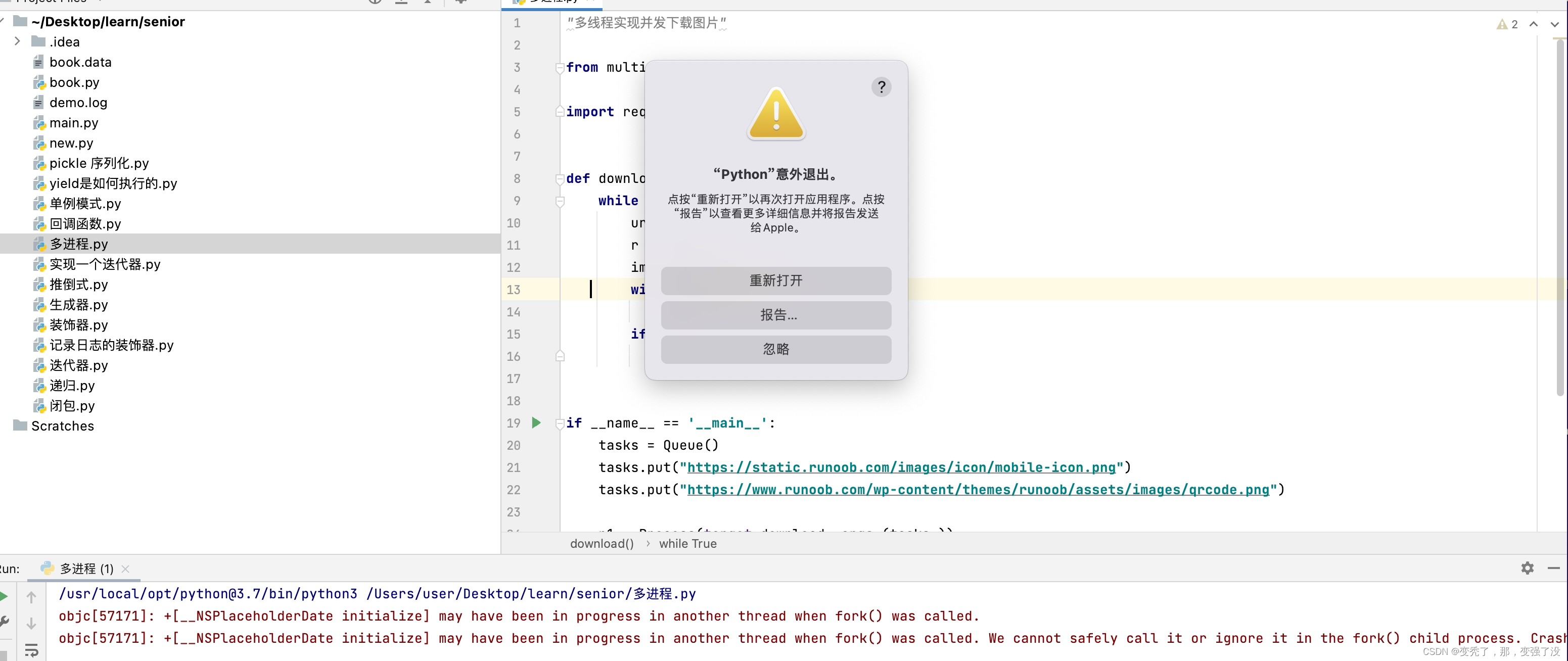Select 多进程.py in the project tree
1568x661 pixels.
coord(78,244)
